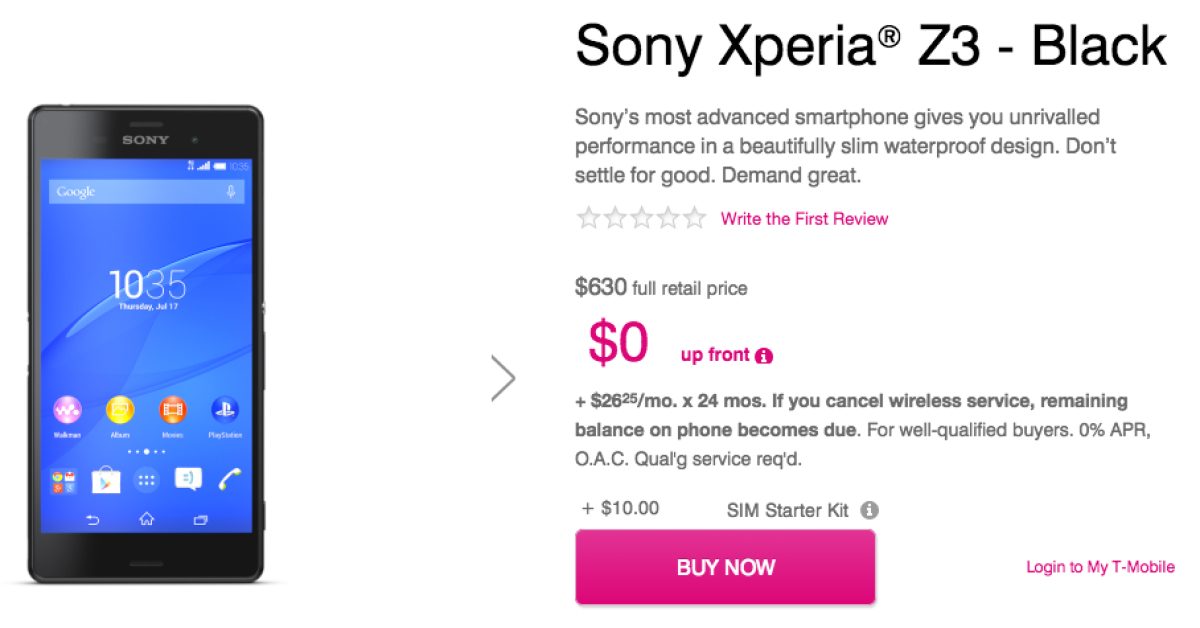Click the Android home navigation icon
1200x628 pixels.
click(146, 520)
